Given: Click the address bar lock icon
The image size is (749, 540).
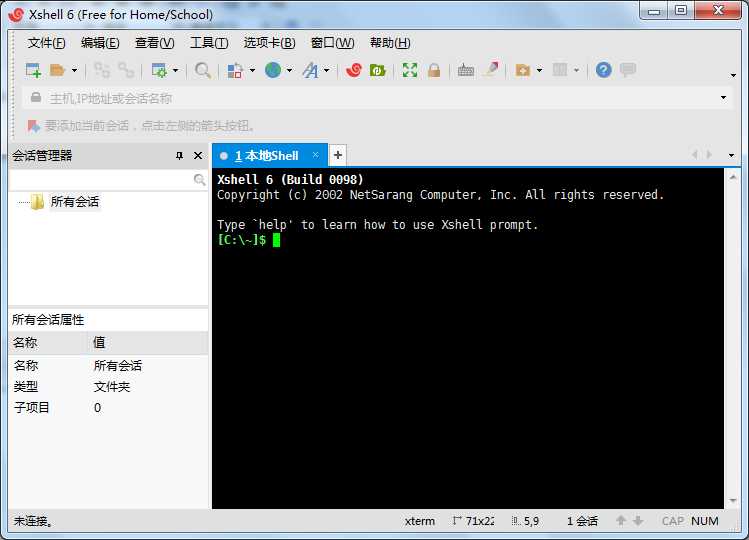Looking at the screenshot, I should pyautogui.click(x=36, y=97).
